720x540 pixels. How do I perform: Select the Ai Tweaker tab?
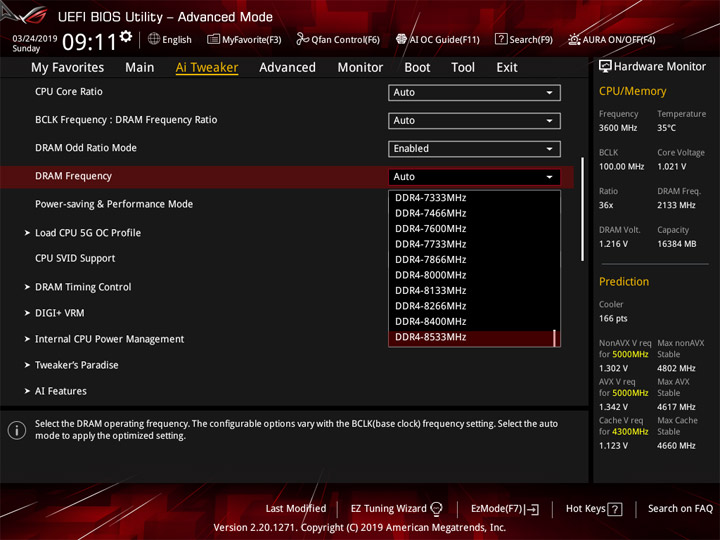[x=207, y=68]
